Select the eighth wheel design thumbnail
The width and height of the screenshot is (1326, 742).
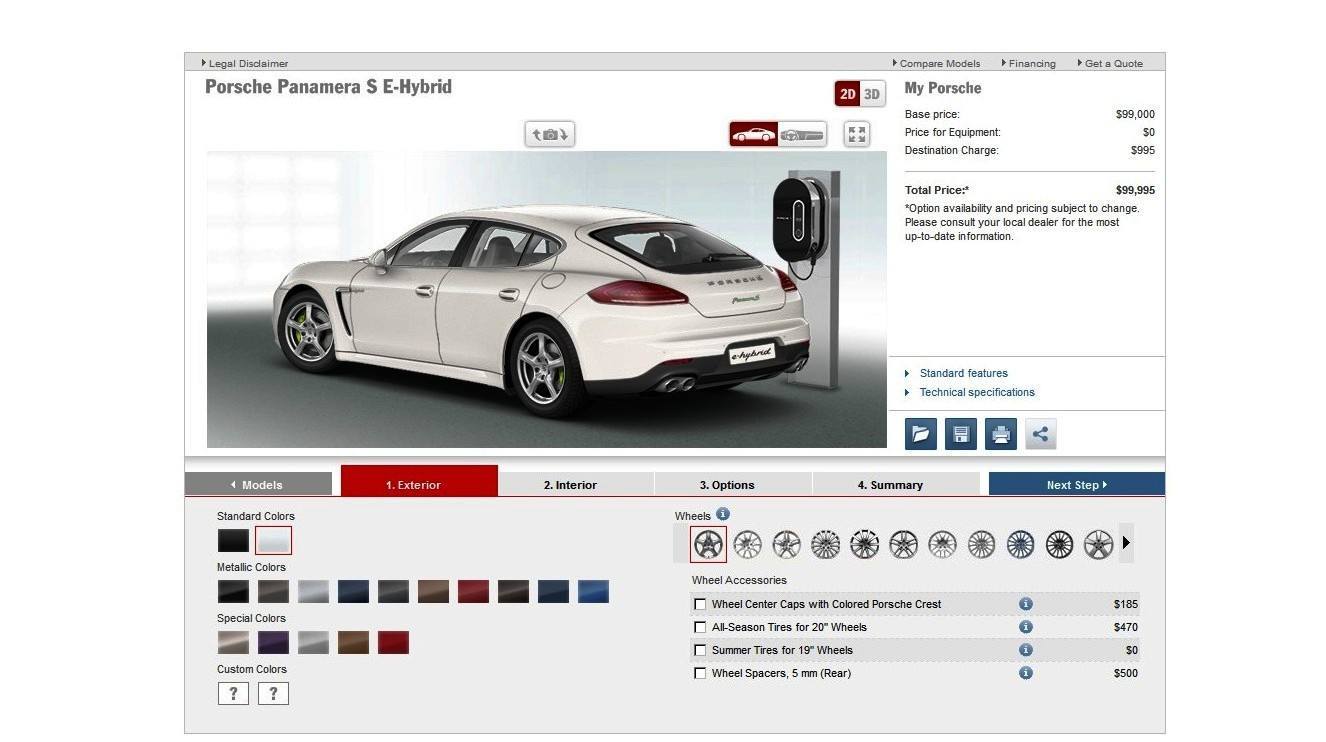[981, 544]
